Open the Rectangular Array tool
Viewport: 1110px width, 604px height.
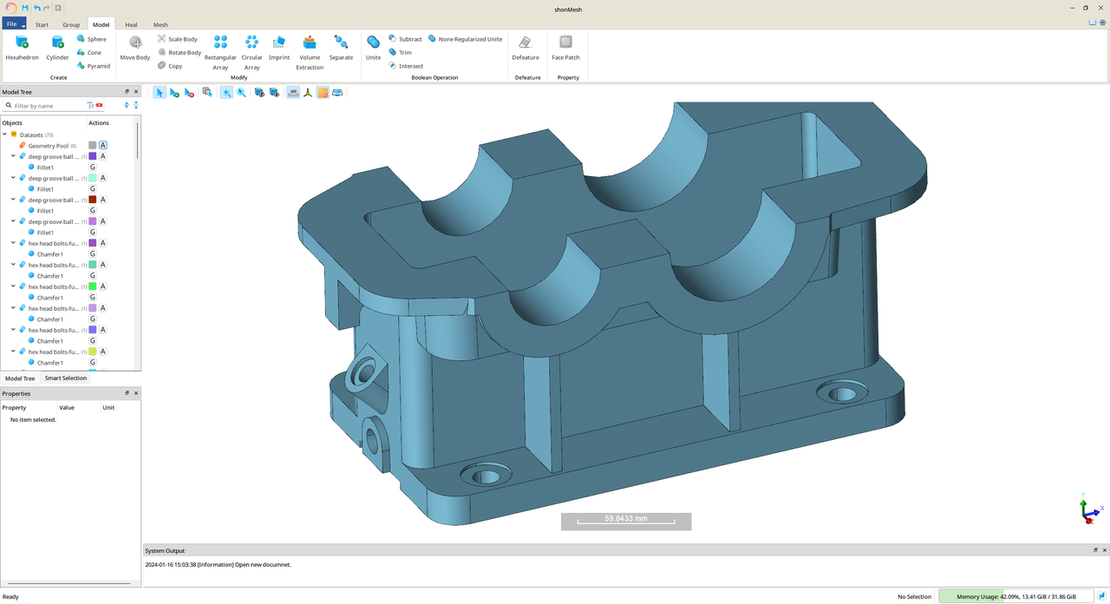click(x=220, y=42)
